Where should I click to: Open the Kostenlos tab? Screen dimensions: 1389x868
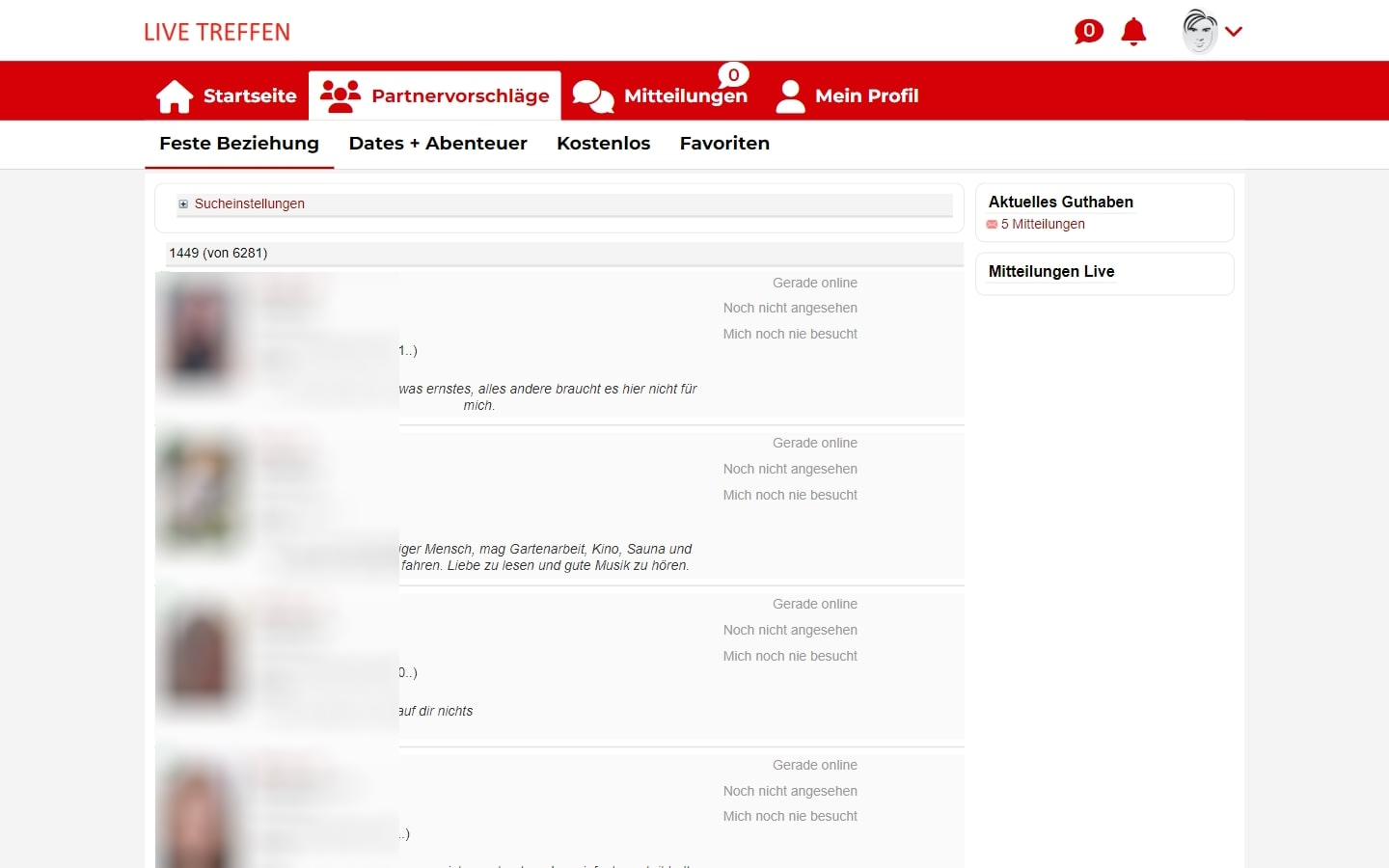603,143
